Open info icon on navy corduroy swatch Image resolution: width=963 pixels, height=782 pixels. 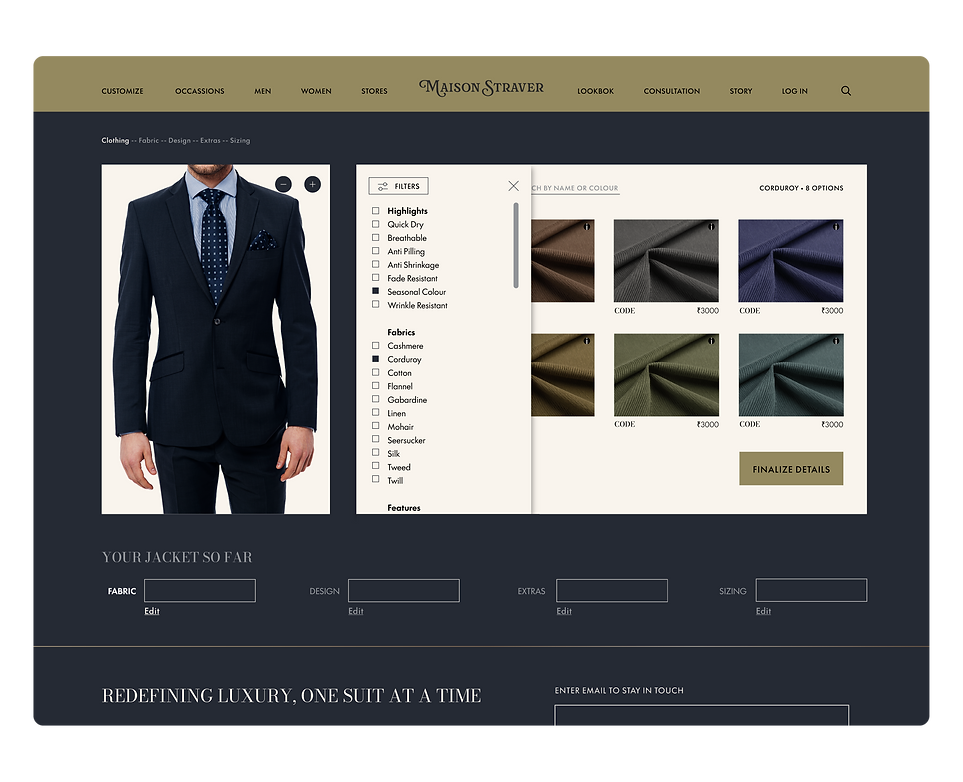[x=836, y=227]
